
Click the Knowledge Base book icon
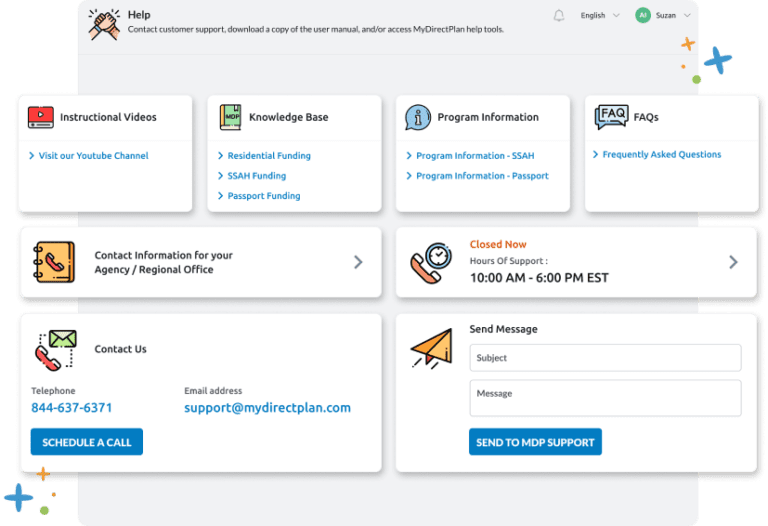[x=230, y=117]
